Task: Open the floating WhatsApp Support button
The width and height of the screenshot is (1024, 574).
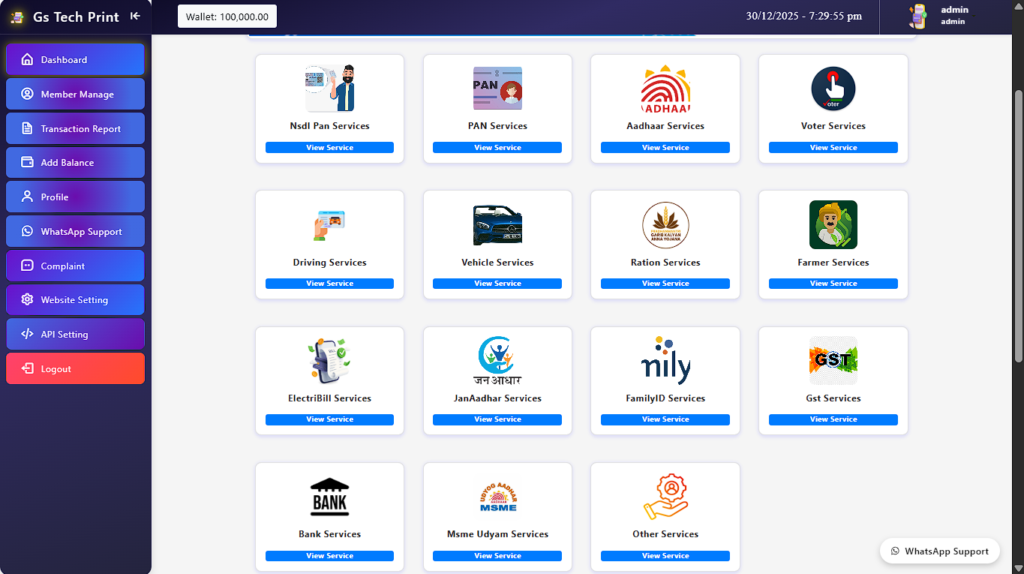Action: tap(939, 551)
